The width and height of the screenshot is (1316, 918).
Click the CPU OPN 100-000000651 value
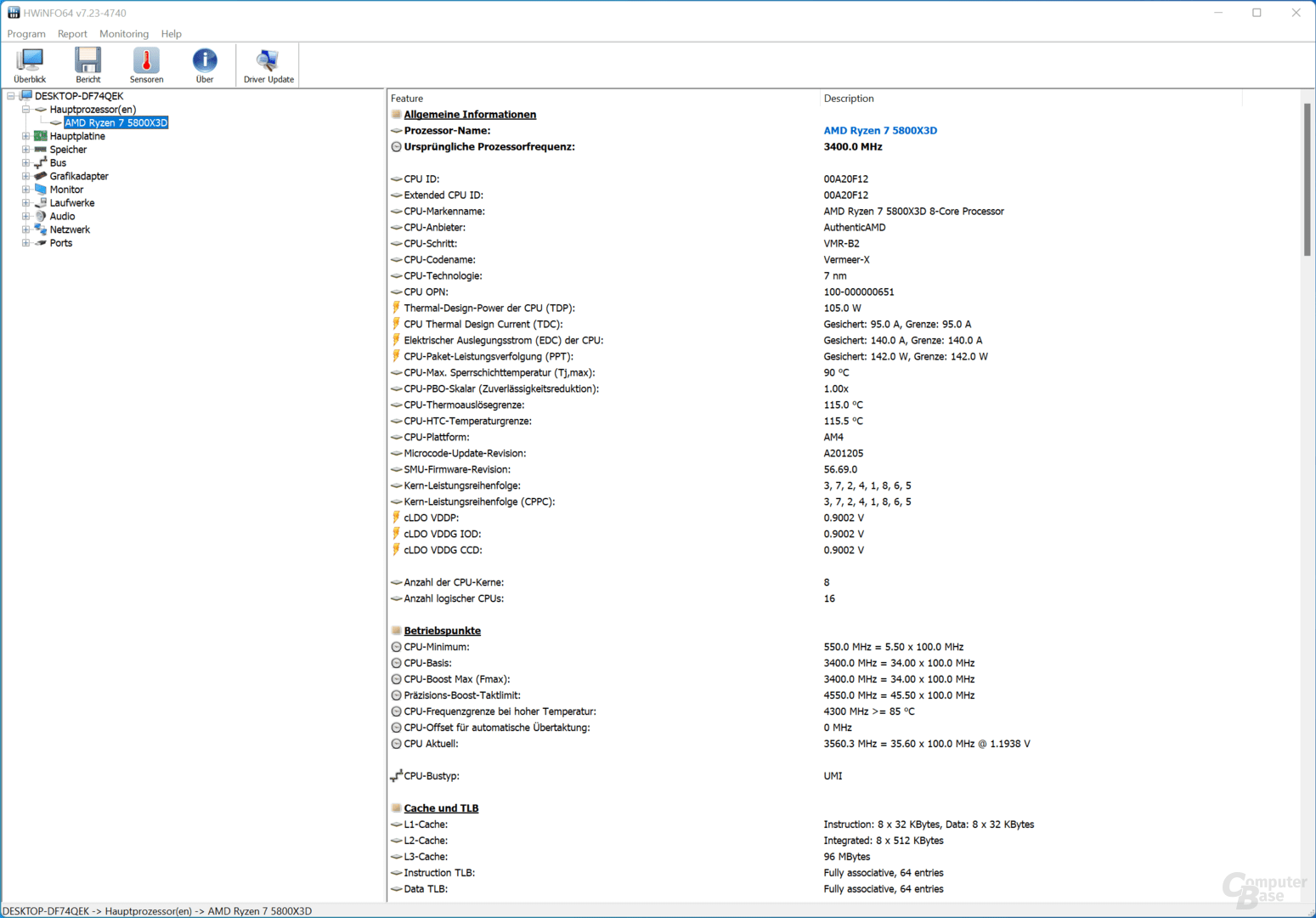(x=859, y=292)
